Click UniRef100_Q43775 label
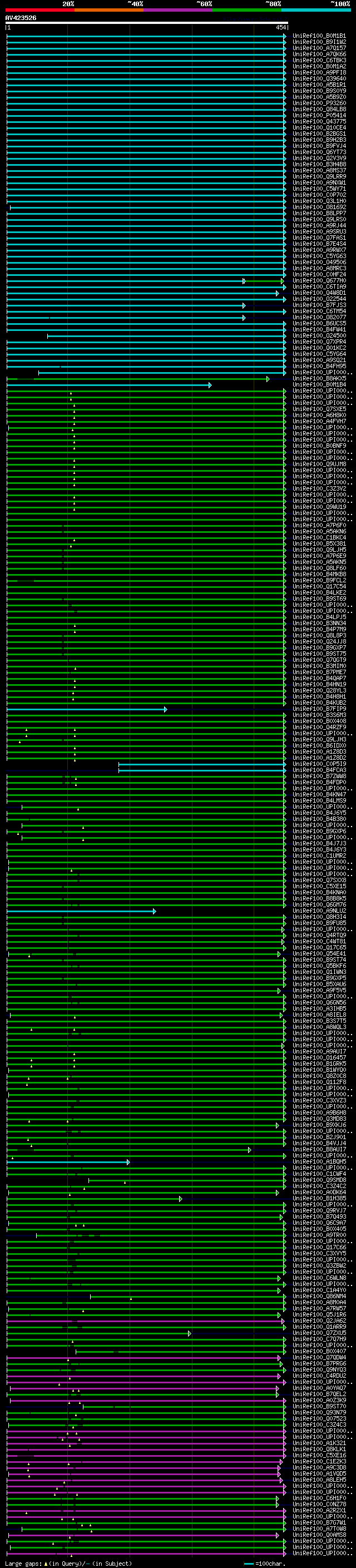 (319, 122)
